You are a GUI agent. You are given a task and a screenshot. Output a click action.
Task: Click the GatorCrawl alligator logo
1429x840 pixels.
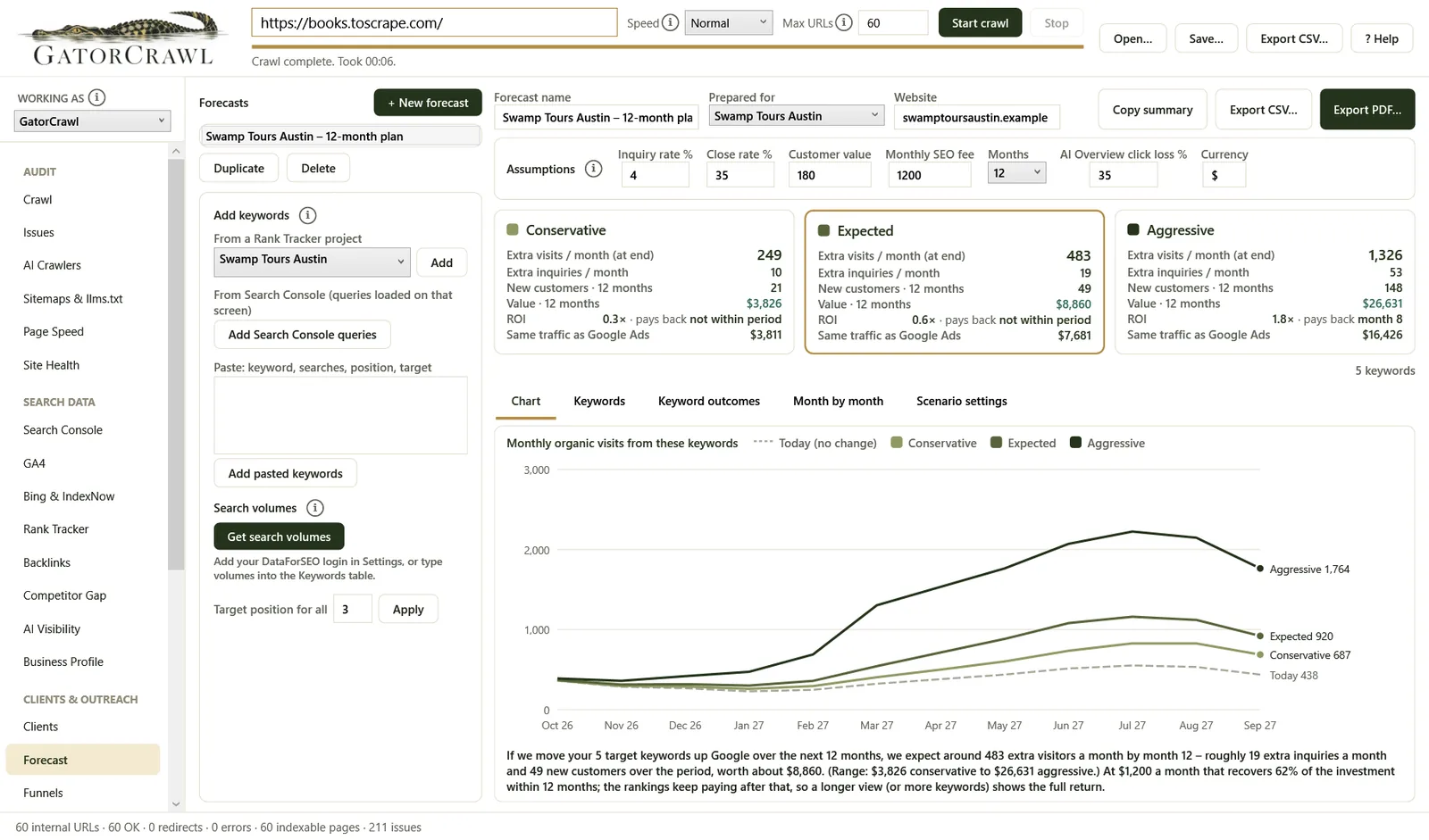click(123, 37)
